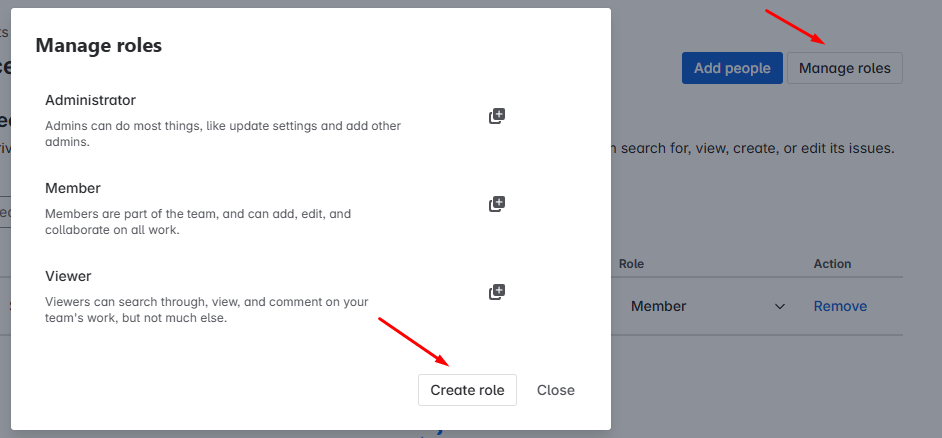
Task: Click the Role column header
Action: (x=631, y=264)
